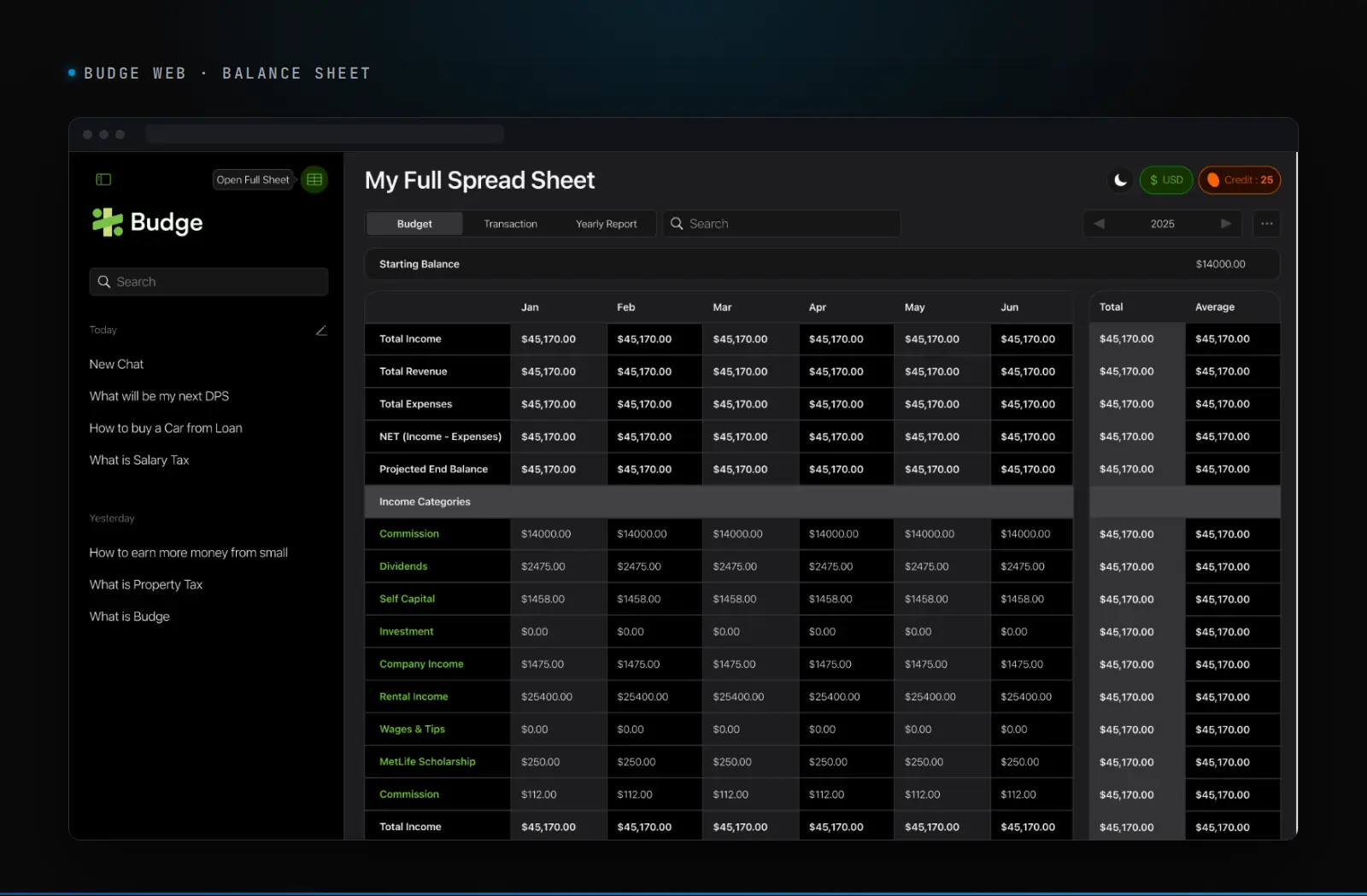Open the Wages & Tips category
The height and width of the screenshot is (896, 1367).
point(412,729)
